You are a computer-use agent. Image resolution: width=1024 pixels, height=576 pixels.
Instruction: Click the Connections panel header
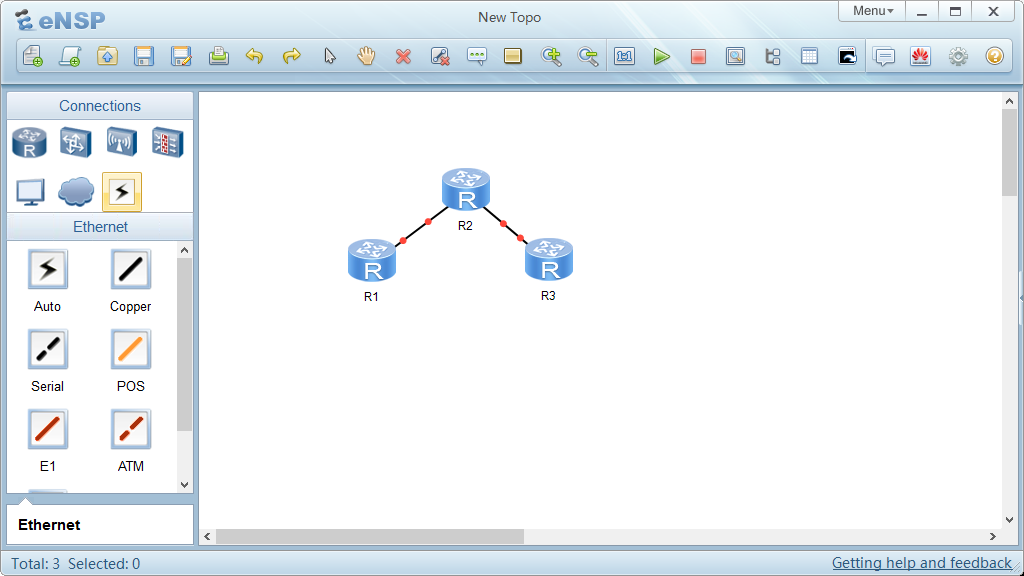tap(100, 106)
